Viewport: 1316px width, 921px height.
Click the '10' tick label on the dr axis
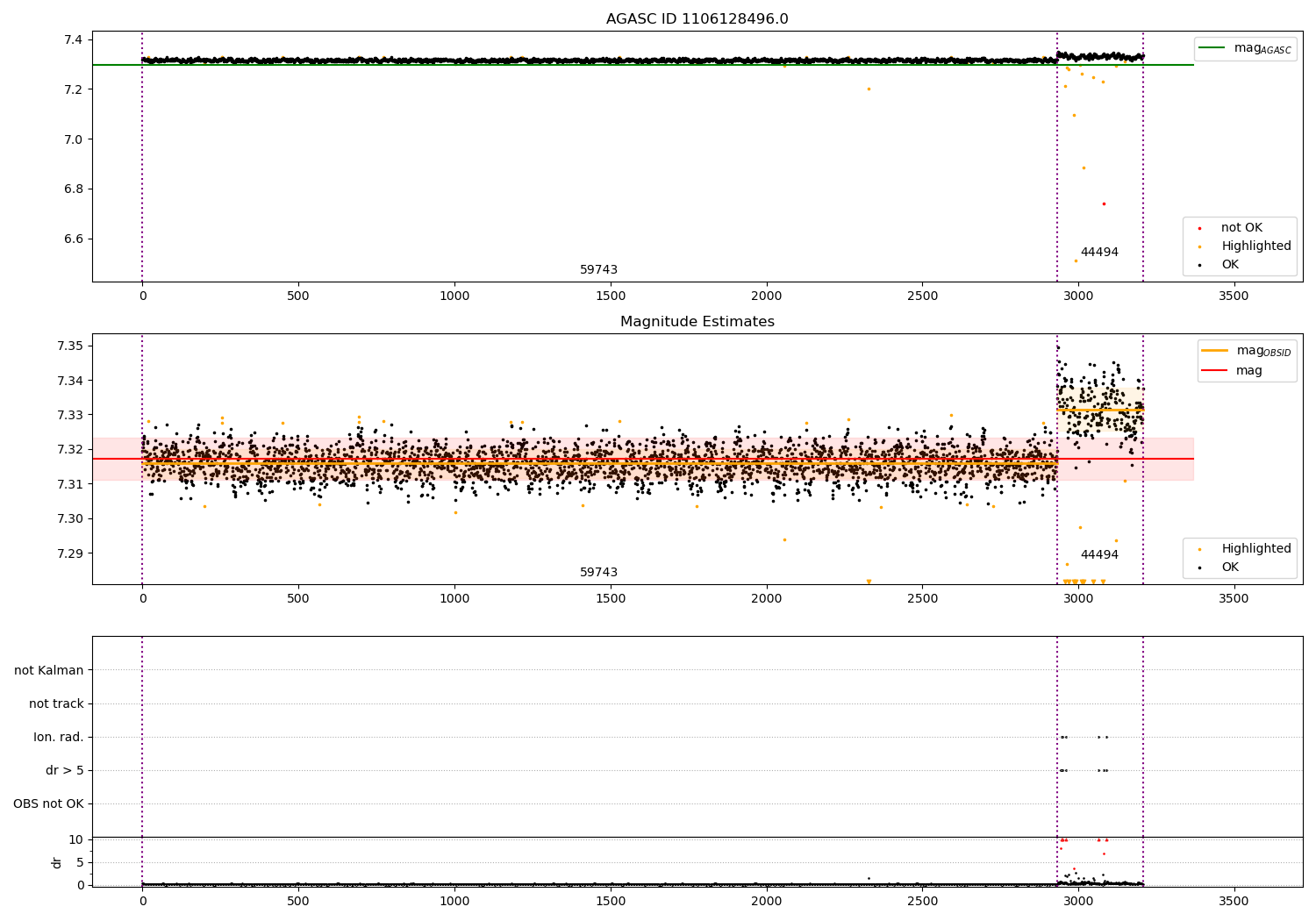point(76,840)
